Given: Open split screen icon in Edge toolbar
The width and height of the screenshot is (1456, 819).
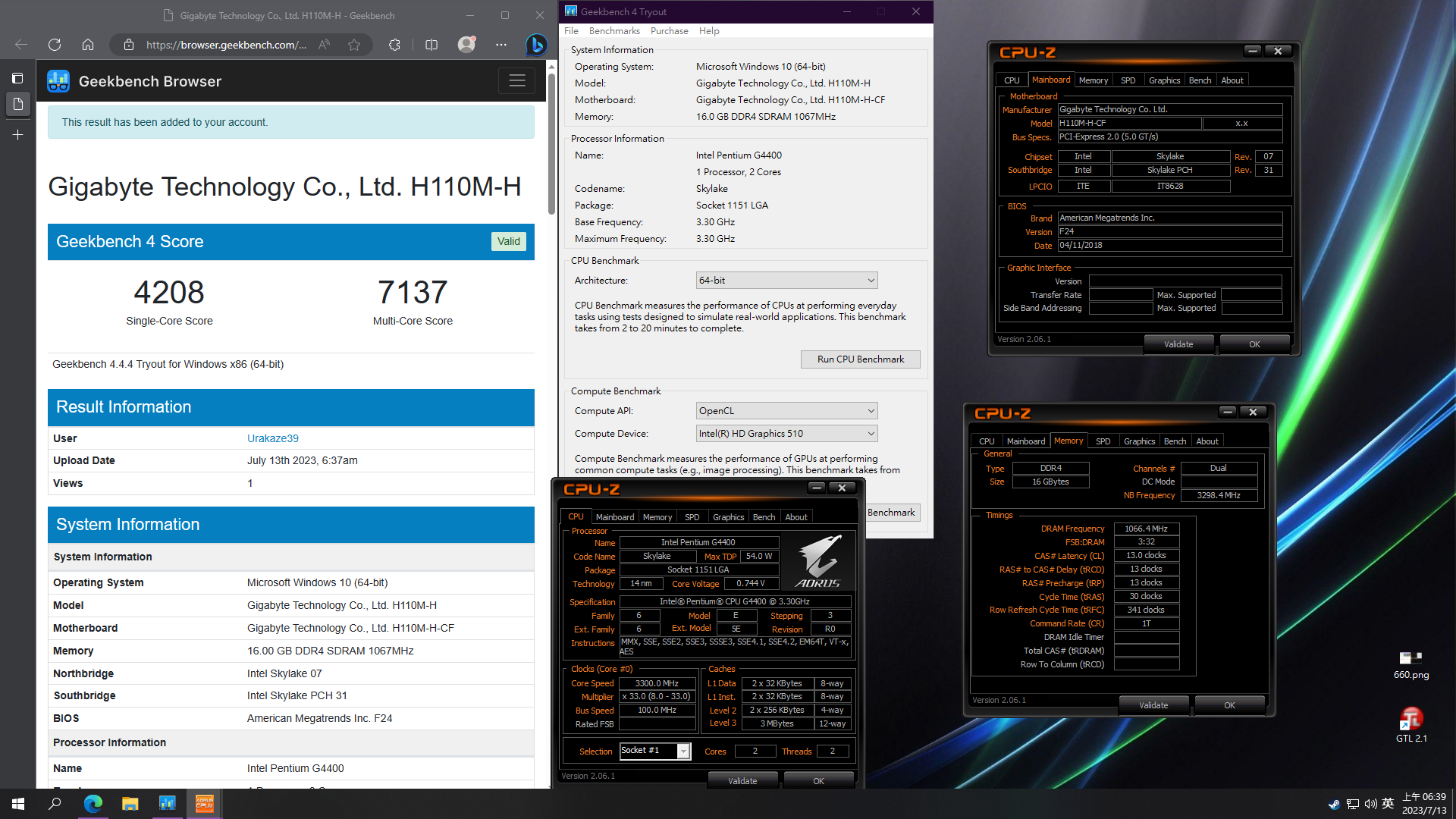Looking at the screenshot, I should [x=431, y=45].
